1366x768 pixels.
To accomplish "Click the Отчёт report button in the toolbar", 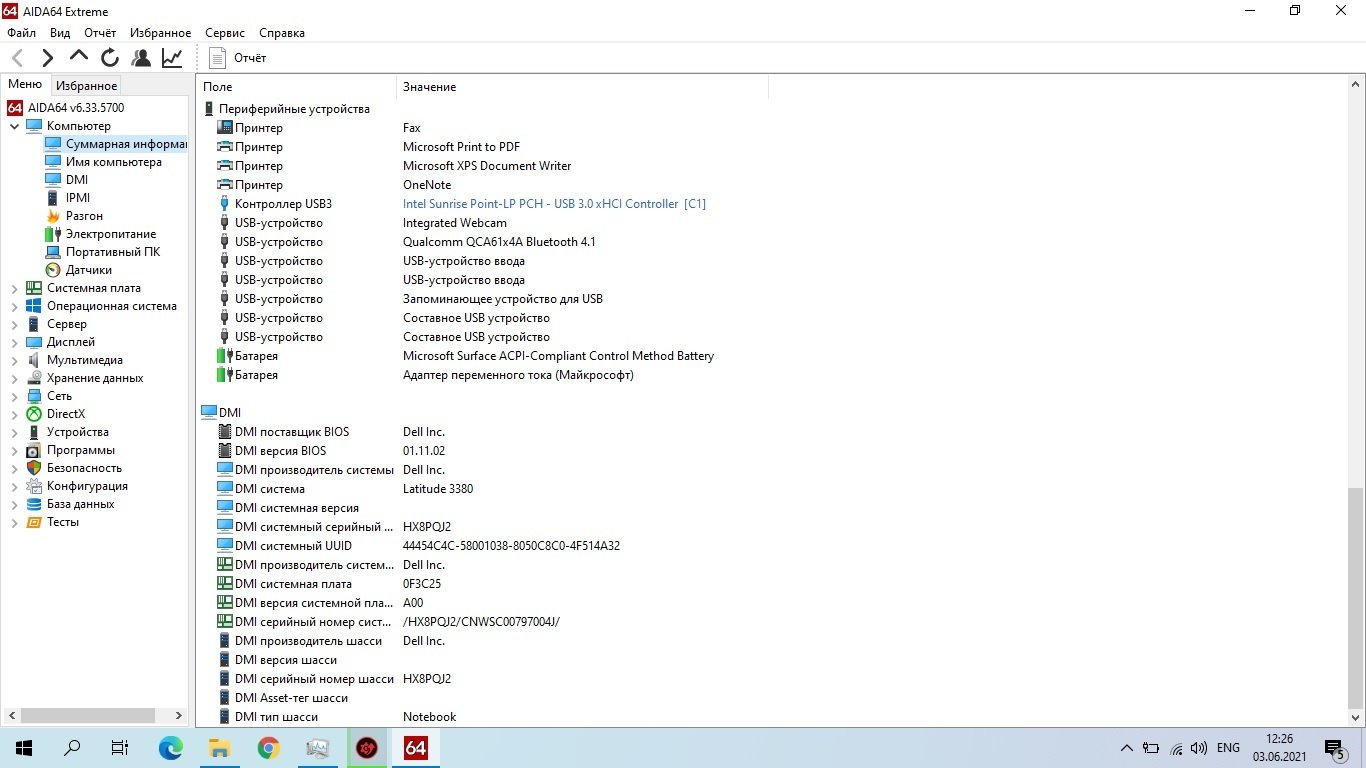I will pos(238,58).
